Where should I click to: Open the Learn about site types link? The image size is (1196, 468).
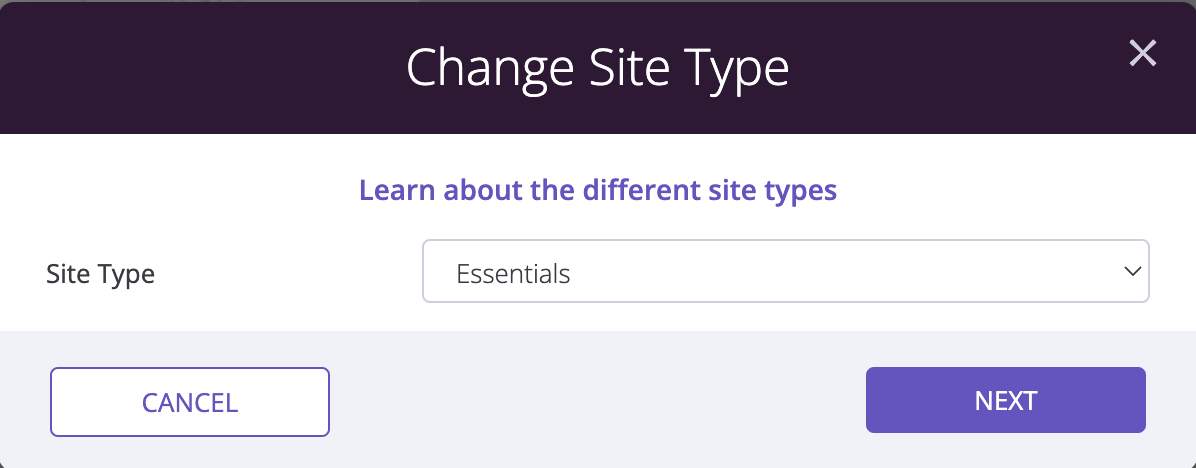pyautogui.click(x=598, y=190)
